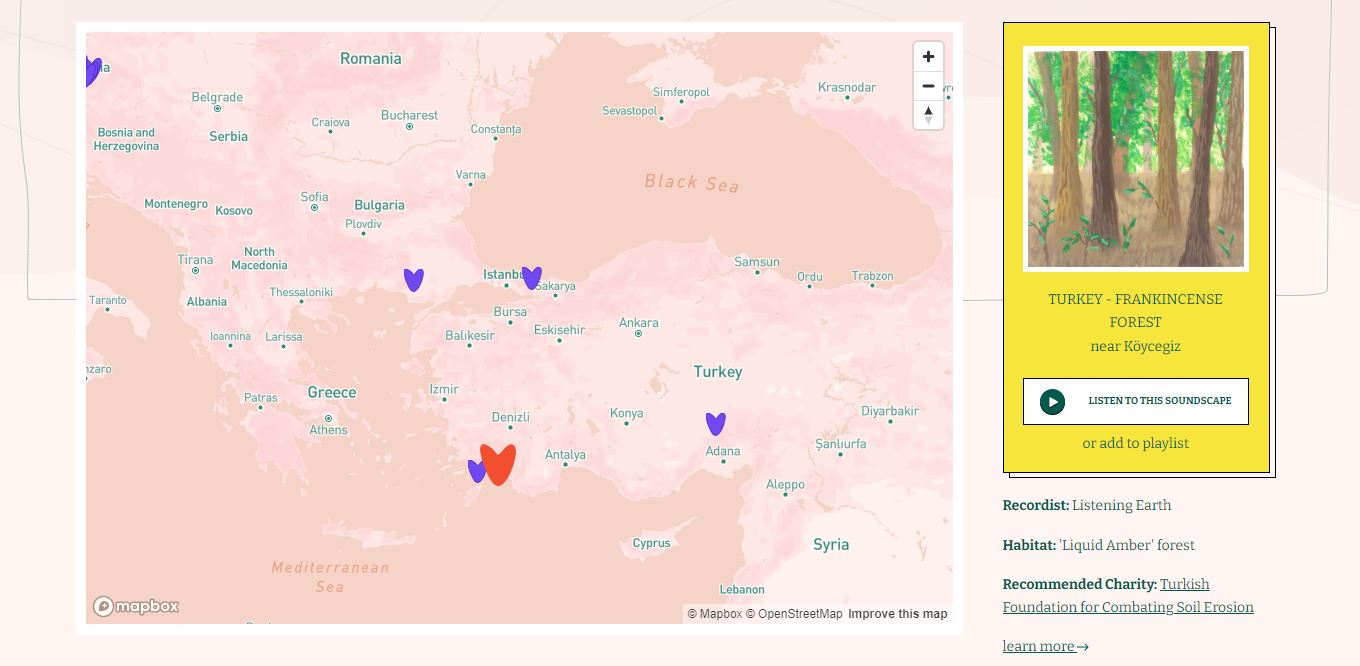Click the frankincense forest artwork thumbnail
Screen dimensions: 1360x666
coord(1135,159)
